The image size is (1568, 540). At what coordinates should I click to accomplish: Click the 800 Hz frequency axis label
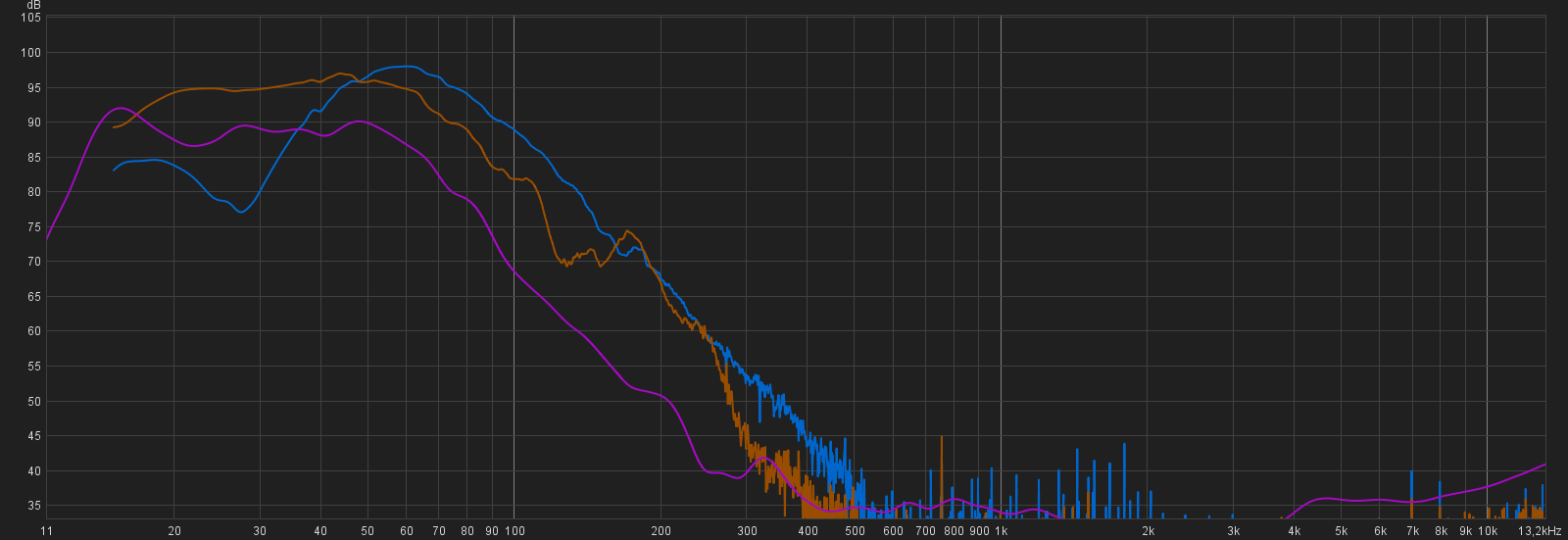pos(955,531)
